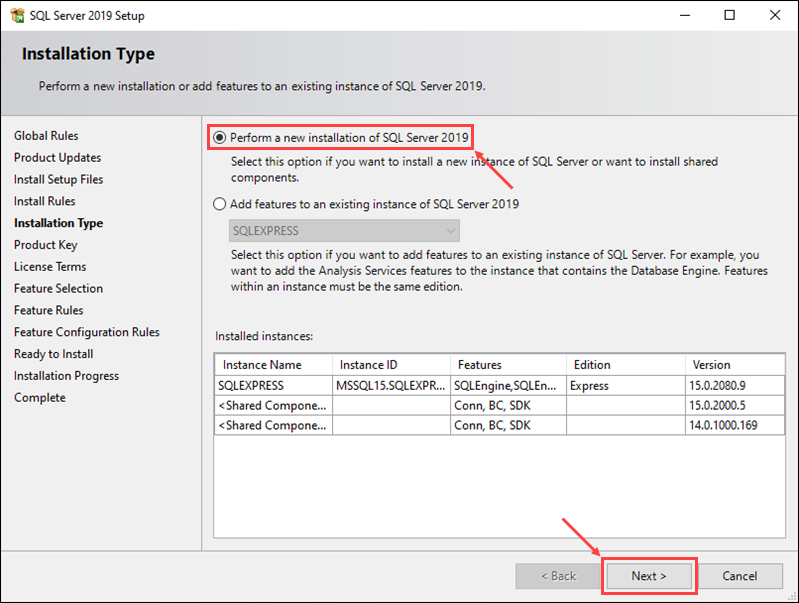
Task: Sort by Instance Name column header
Action: (x=274, y=365)
